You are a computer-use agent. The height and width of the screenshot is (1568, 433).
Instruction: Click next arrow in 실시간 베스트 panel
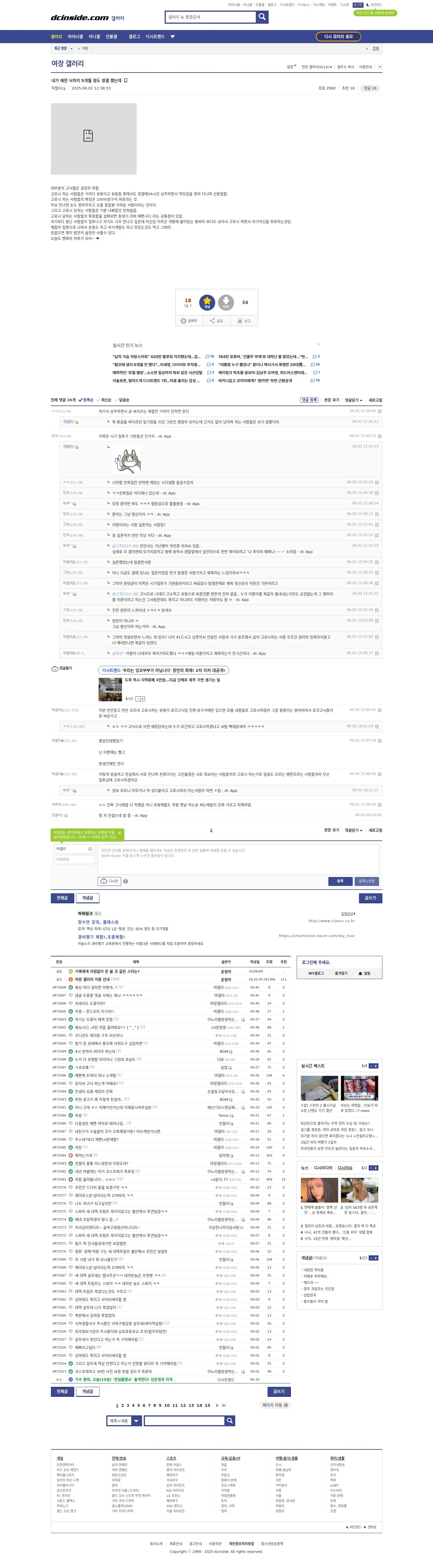click(376, 1066)
